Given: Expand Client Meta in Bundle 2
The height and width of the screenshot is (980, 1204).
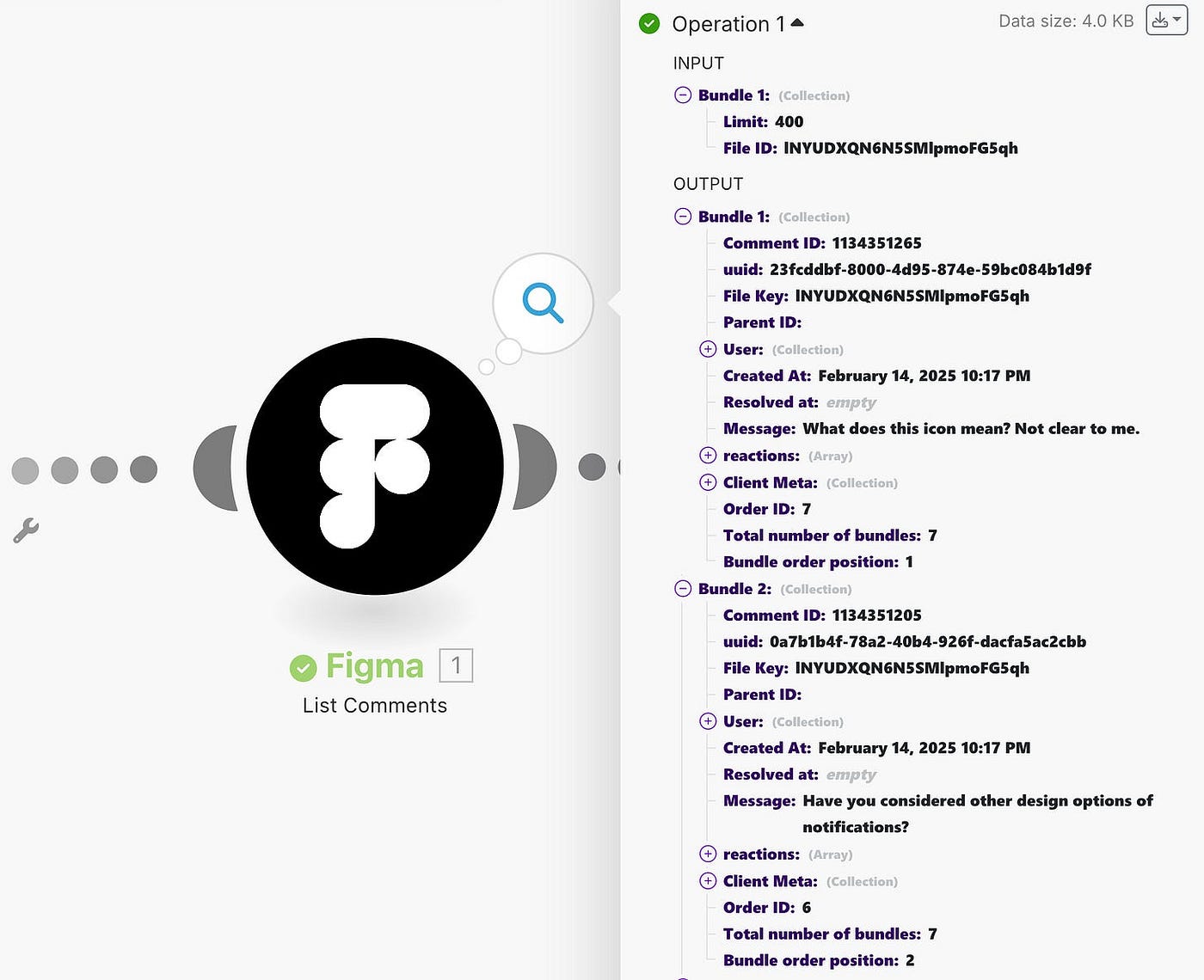Looking at the screenshot, I should (708, 881).
